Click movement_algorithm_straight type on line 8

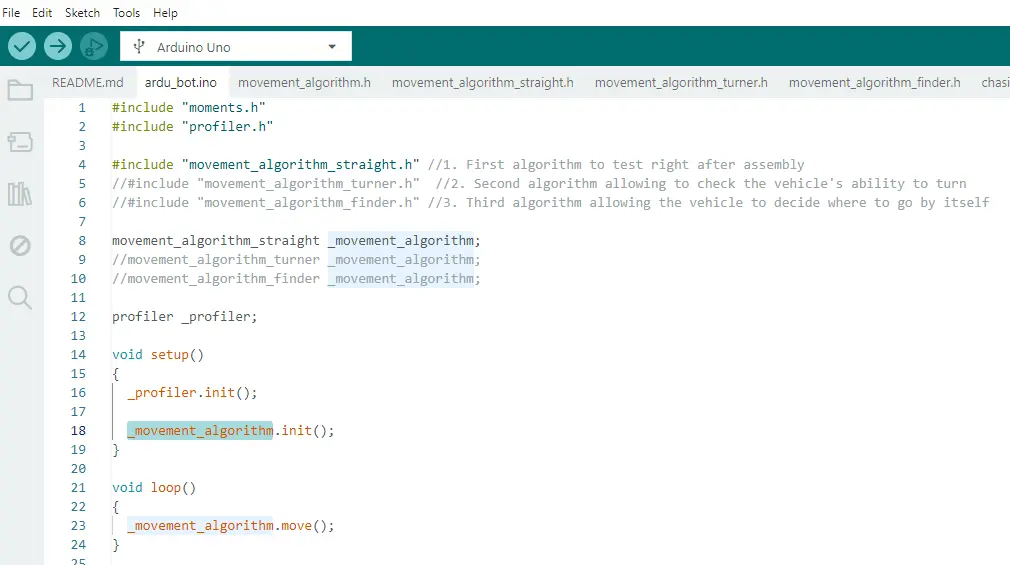[216, 240]
